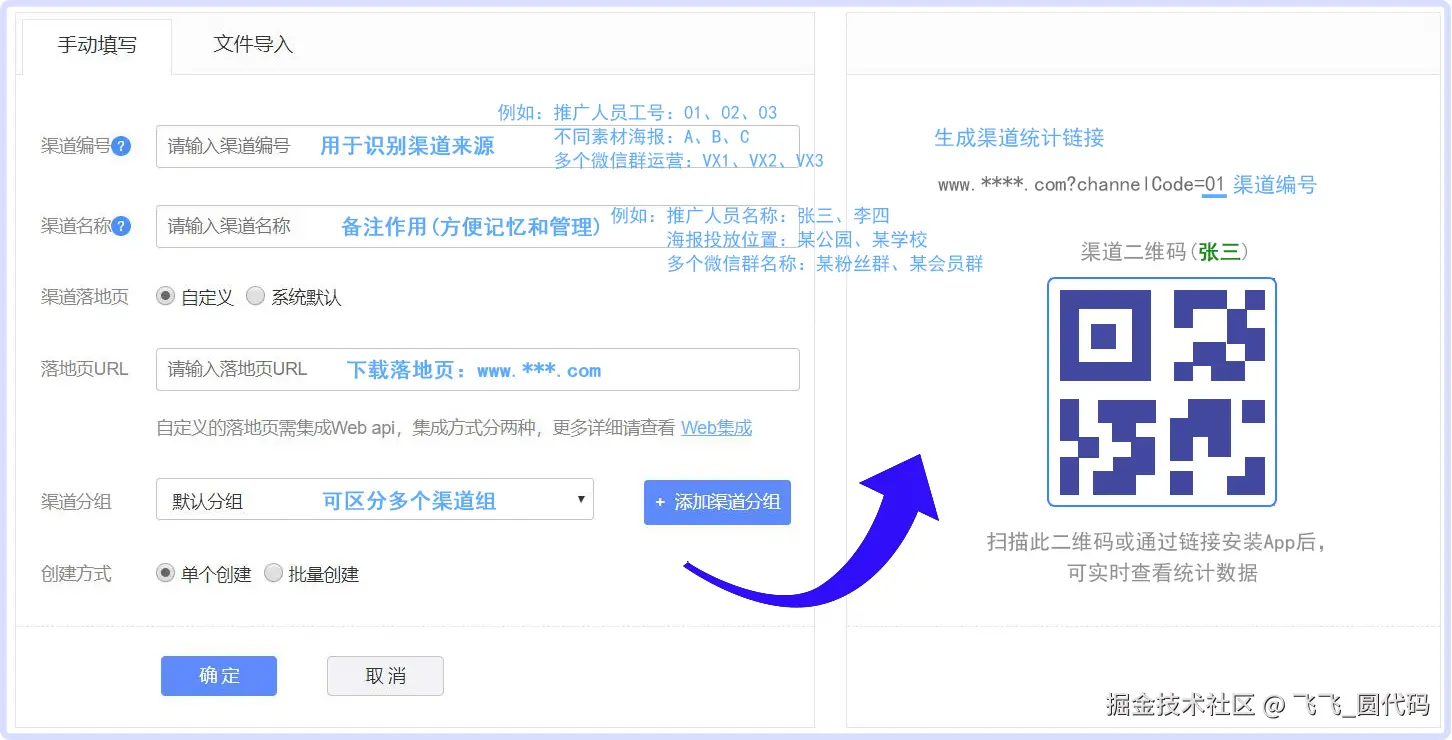
Task: Click the 渠道二维码 heading text
Action: (x=1164, y=251)
